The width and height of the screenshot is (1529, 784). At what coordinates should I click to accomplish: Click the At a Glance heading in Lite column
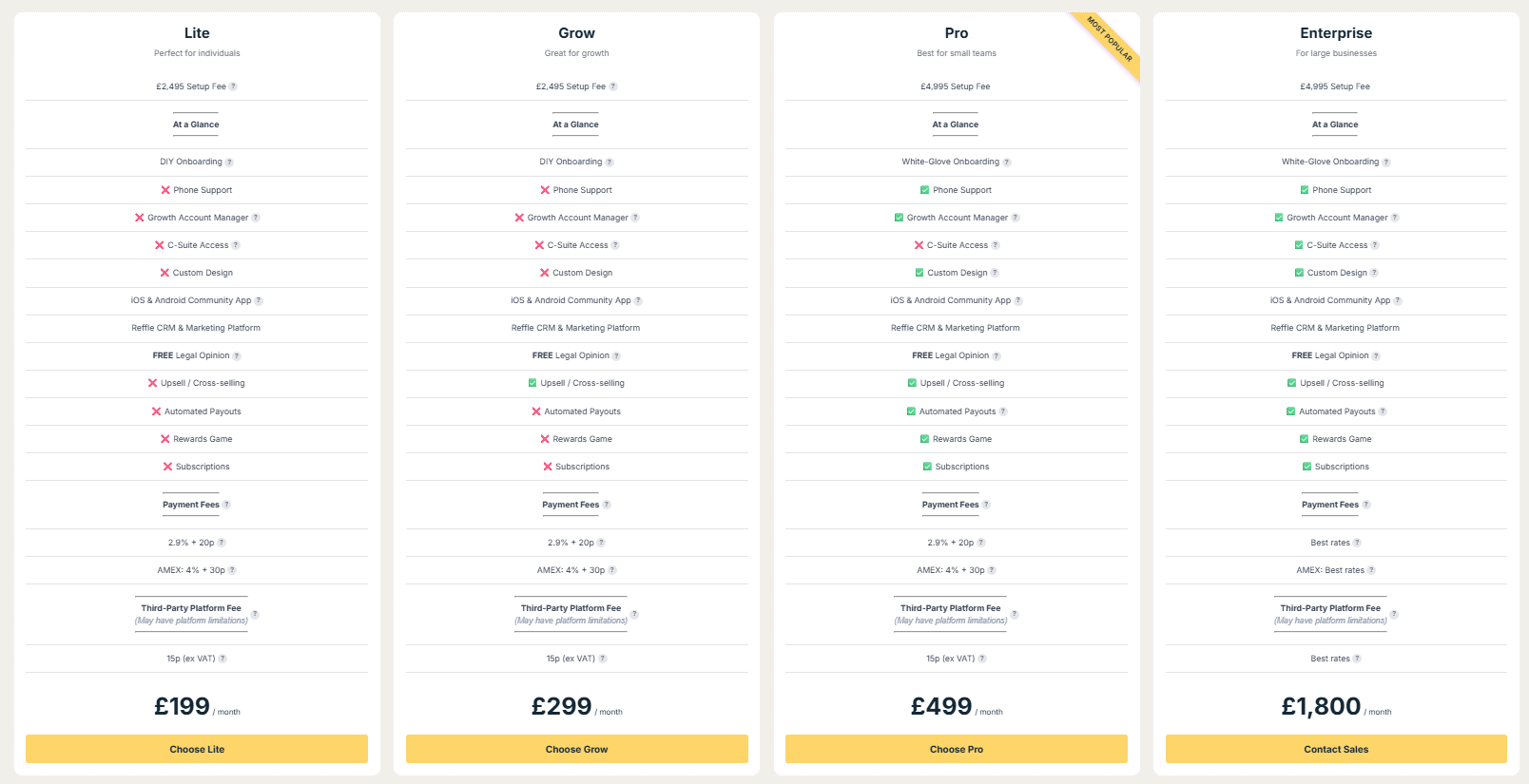tap(196, 124)
